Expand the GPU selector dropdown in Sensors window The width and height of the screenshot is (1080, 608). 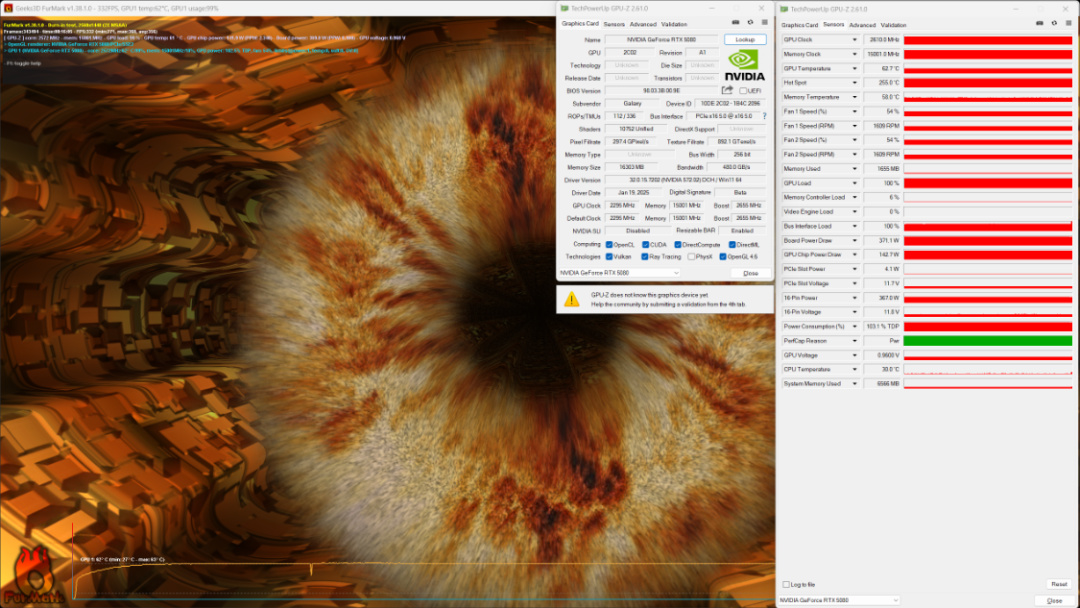[x=894, y=600]
